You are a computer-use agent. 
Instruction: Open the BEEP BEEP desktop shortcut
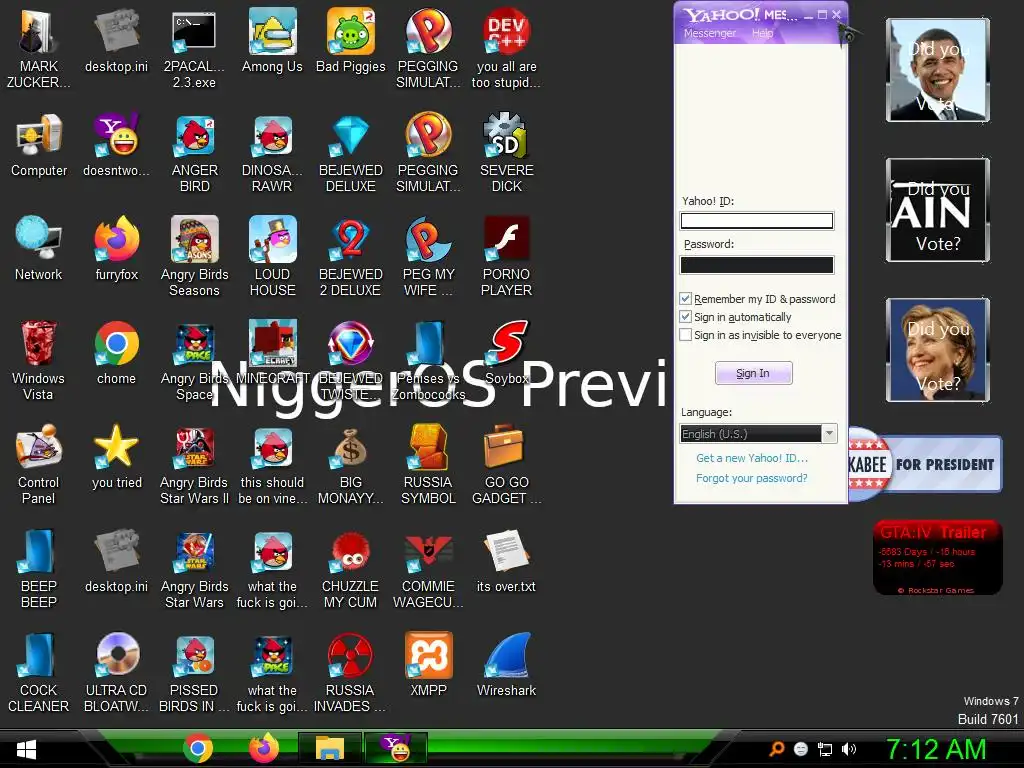click(x=39, y=568)
